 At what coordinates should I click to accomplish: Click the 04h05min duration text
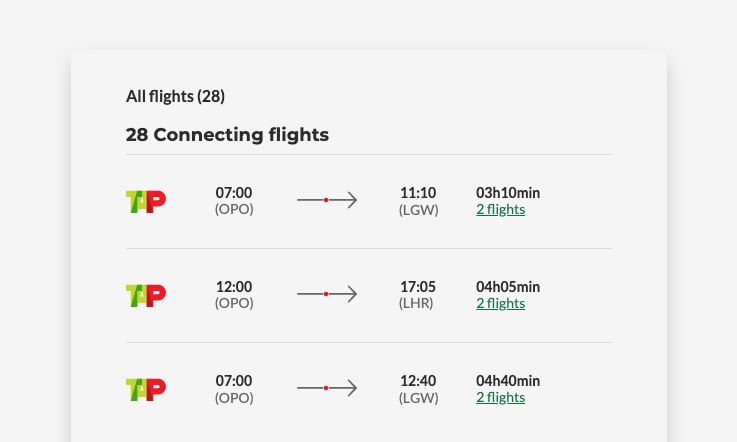pos(508,287)
